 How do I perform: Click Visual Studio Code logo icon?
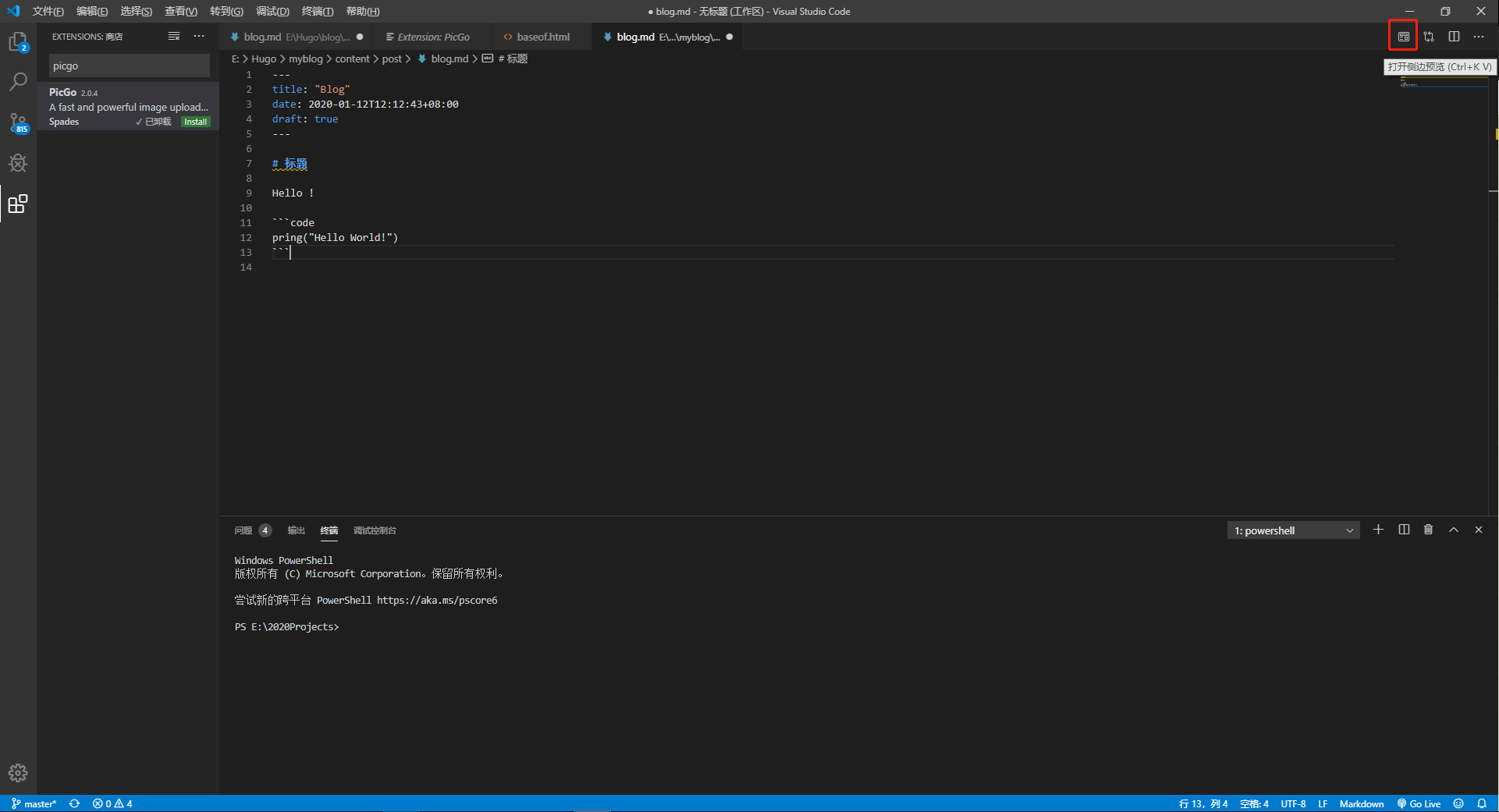(x=13, y=11)
